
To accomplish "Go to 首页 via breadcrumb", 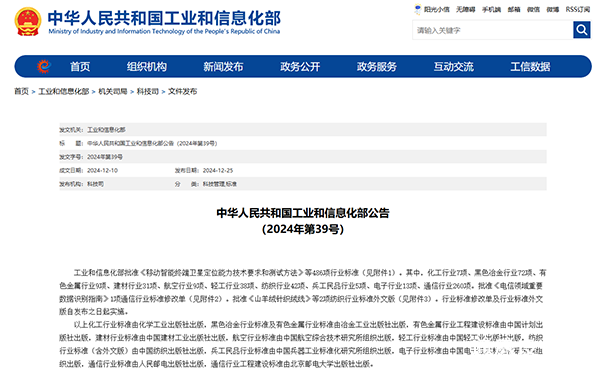I will coord(21,91).
